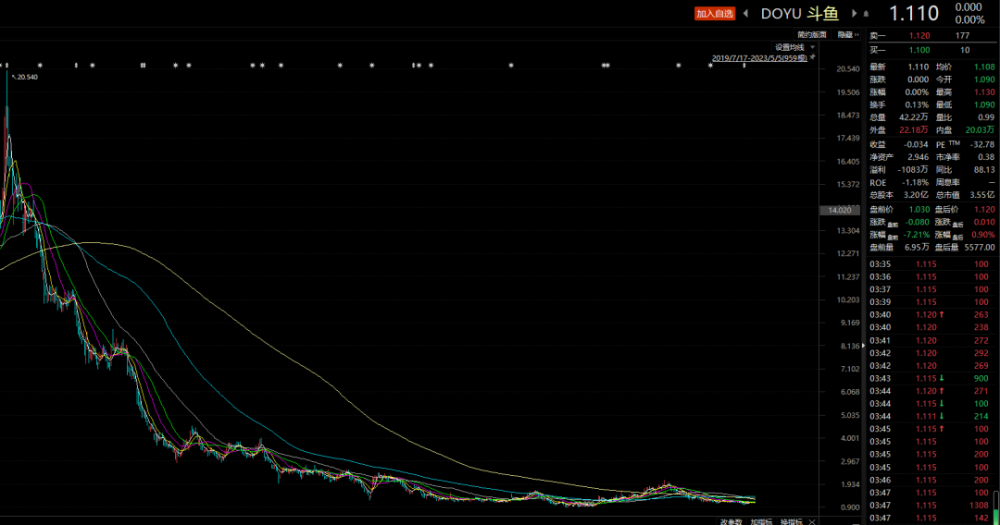Go to the next stock with the right arrow
The height and width of the screenshot is (525, 1000).
click(855, 13)
